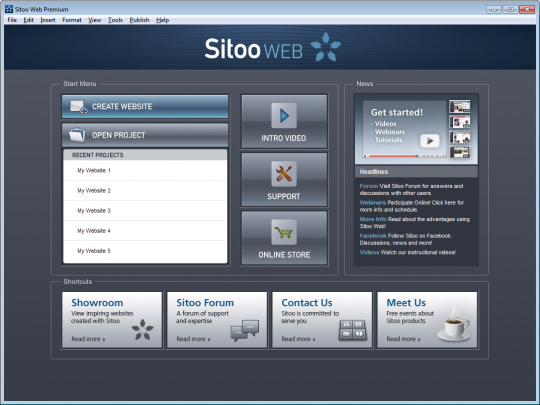The width and height of the screenshot is (540, 405).
Task: Open recent project My Website 2
Action: pyautogui.click(x=145, y=190)
